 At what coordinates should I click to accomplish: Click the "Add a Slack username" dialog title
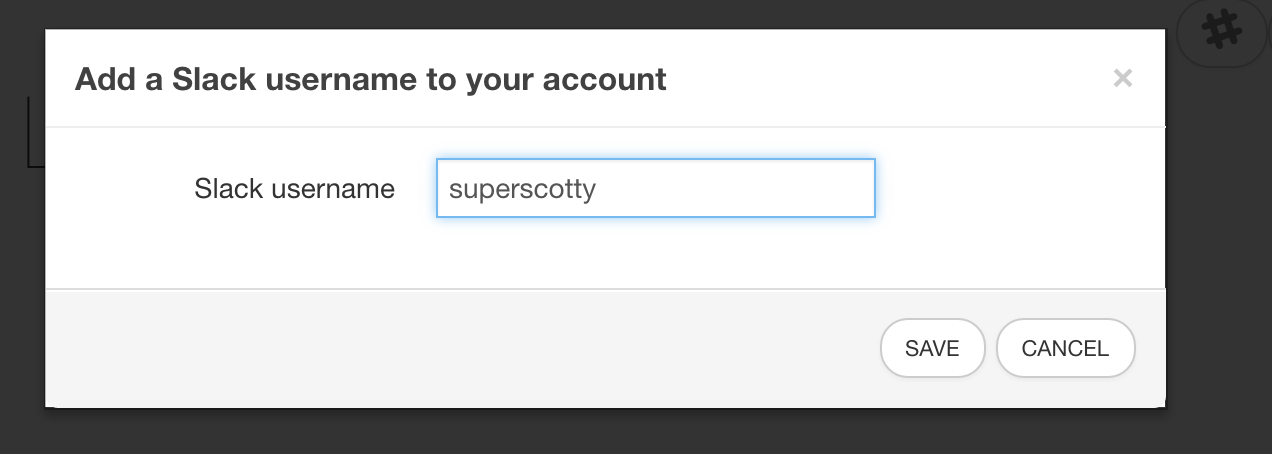pos(371,79)
